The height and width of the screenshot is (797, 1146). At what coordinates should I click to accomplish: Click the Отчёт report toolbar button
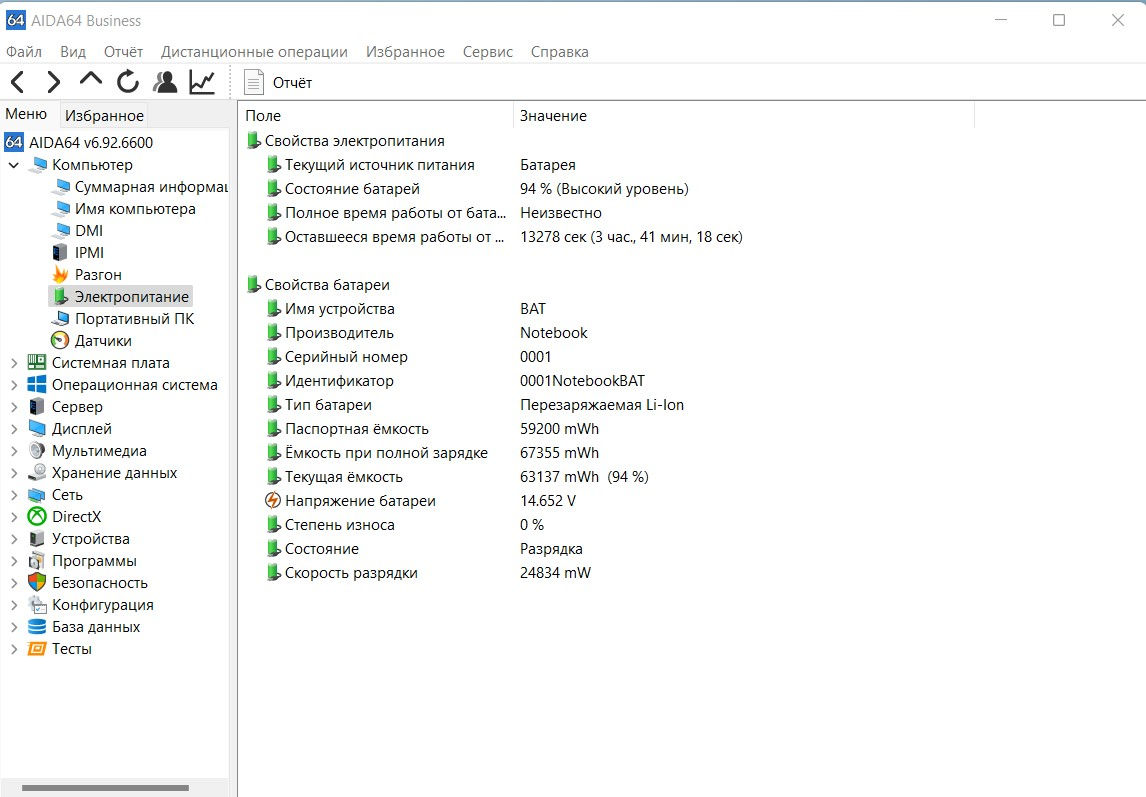[279, 83]
